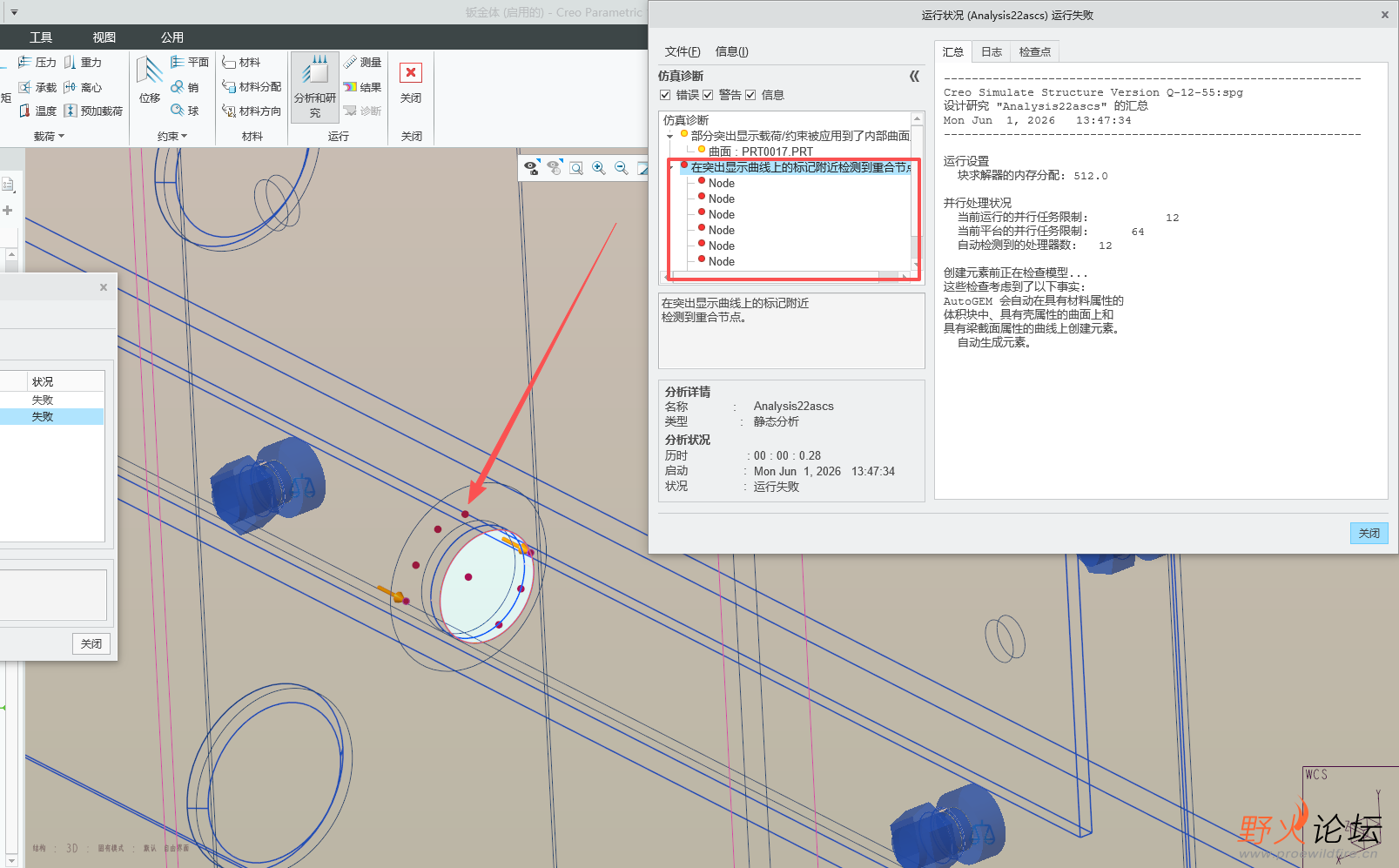Click the red Close (关闭) ribbon icon
This screenshot has width=1399, height=868.
[411, 72]
